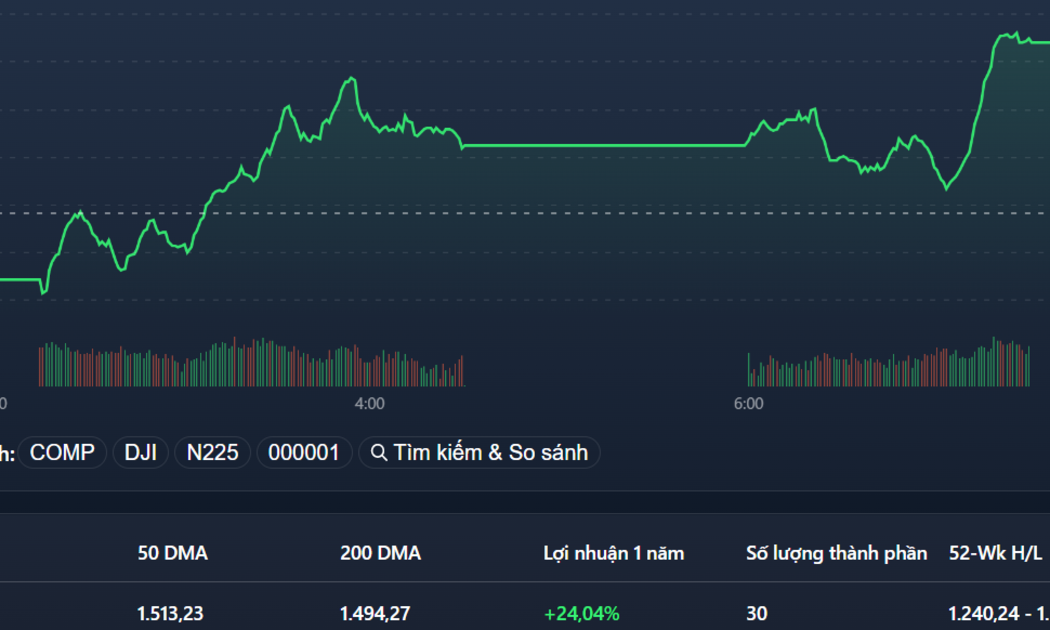
Task: Click the 200 DMA column header
Action: (380, 553)
